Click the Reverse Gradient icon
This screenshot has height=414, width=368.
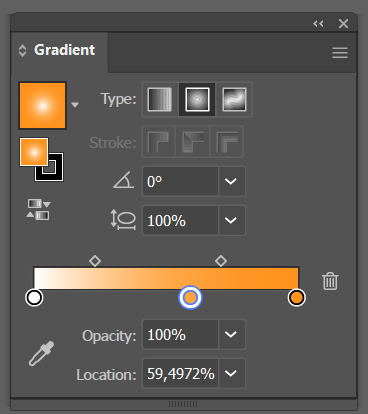pos(38,209)
